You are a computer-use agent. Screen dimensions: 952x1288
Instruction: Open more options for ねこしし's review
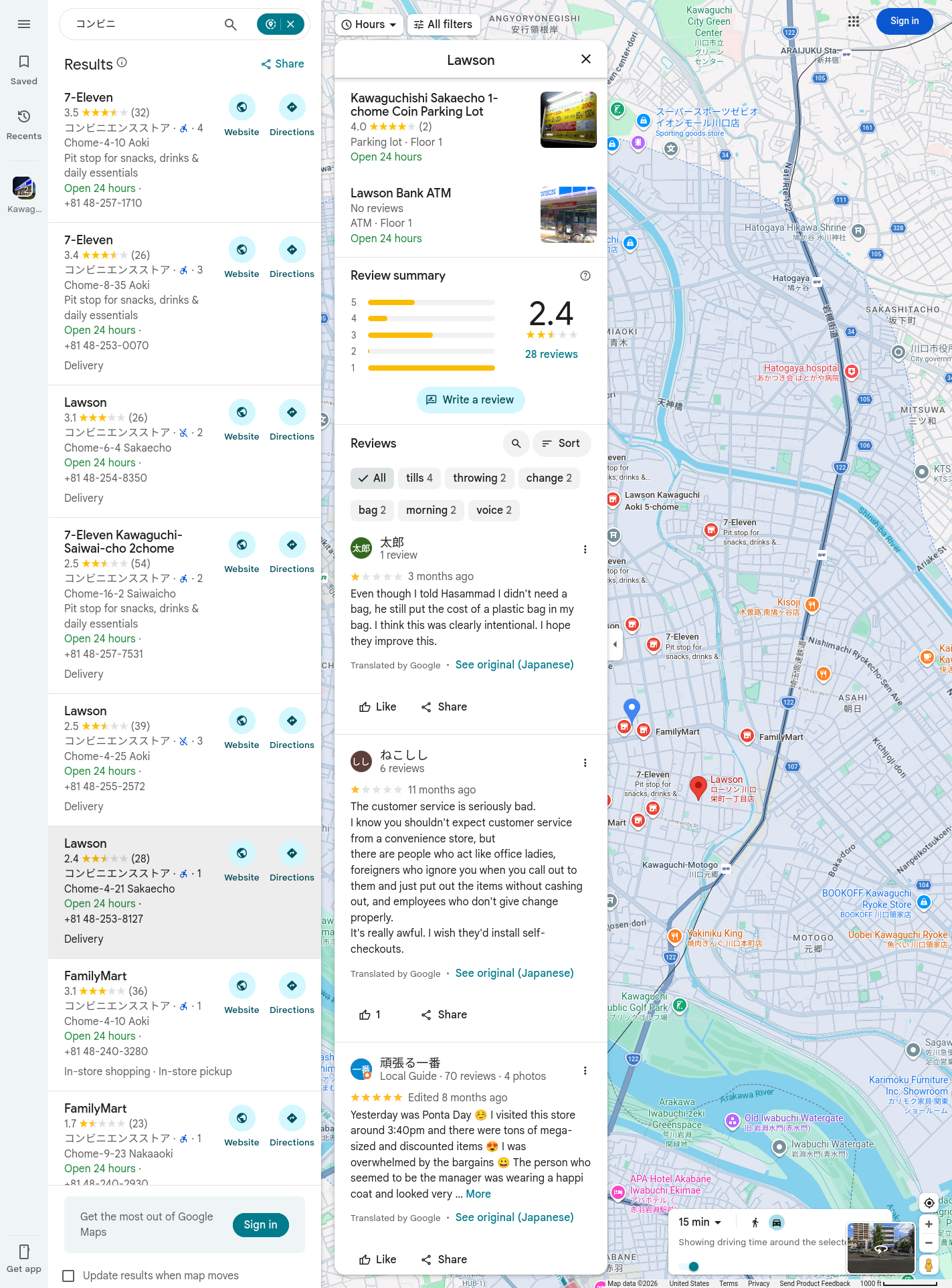pyautogui.click(x=585, y=763)
